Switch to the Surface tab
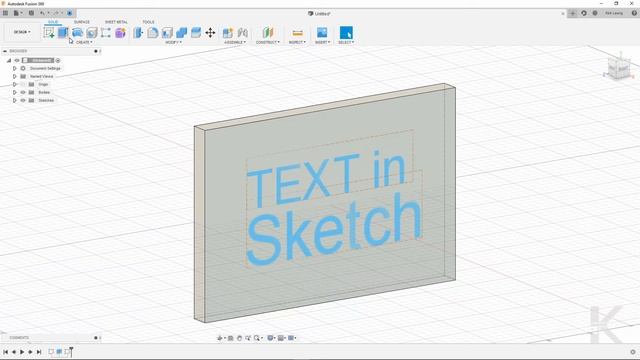Viewport: 640px width, 360px height. [x=82, y=22]
